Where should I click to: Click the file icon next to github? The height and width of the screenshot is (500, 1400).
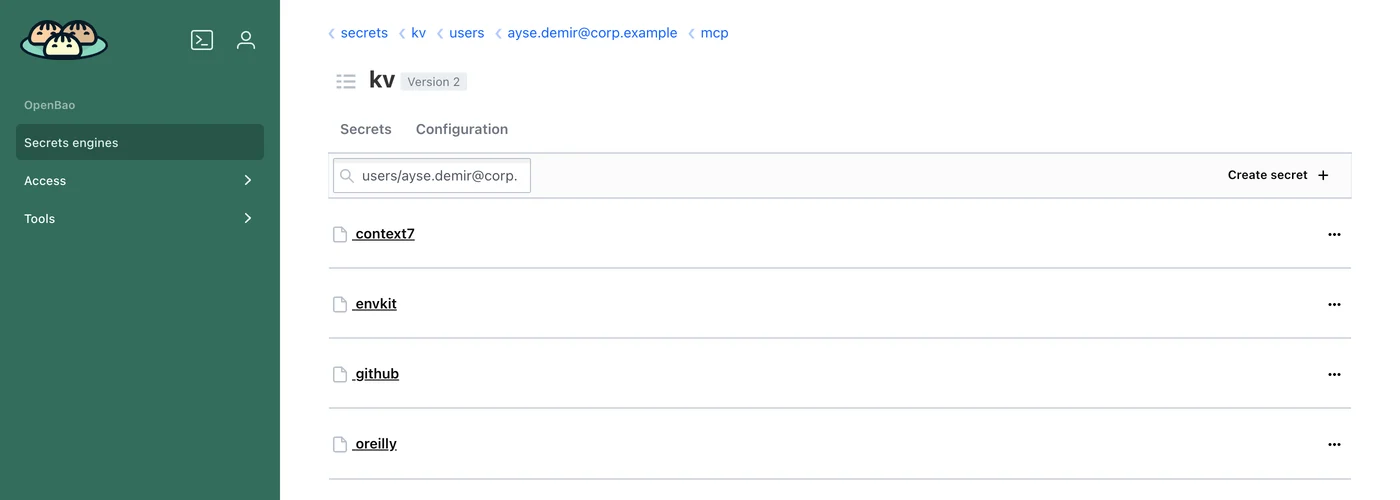click(340, 374)
